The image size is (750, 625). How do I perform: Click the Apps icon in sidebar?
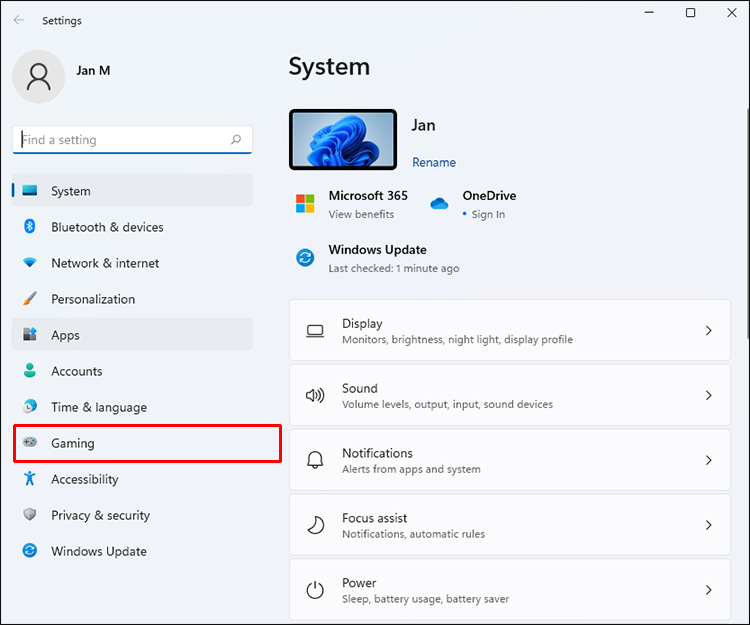click(x=30, y=334)
